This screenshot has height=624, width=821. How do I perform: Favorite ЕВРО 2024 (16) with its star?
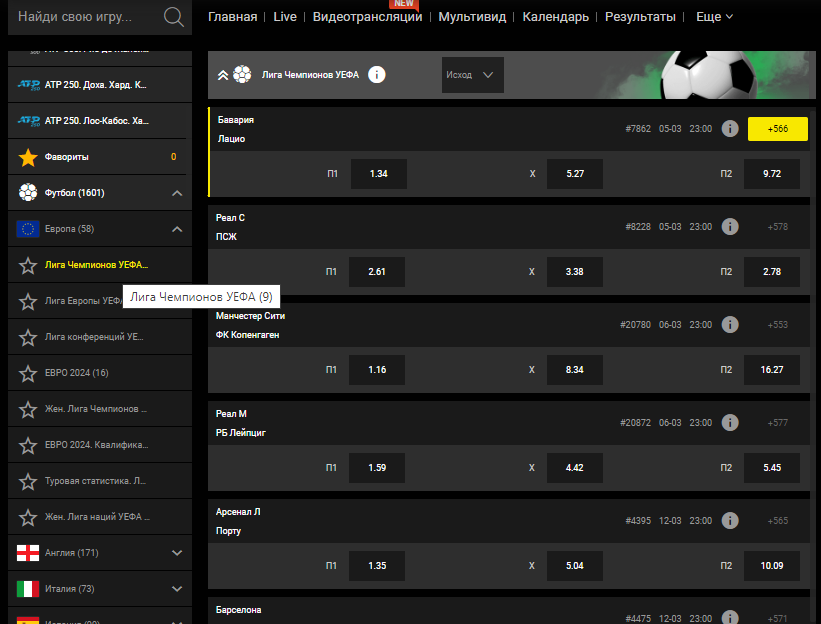click(28, 373)
